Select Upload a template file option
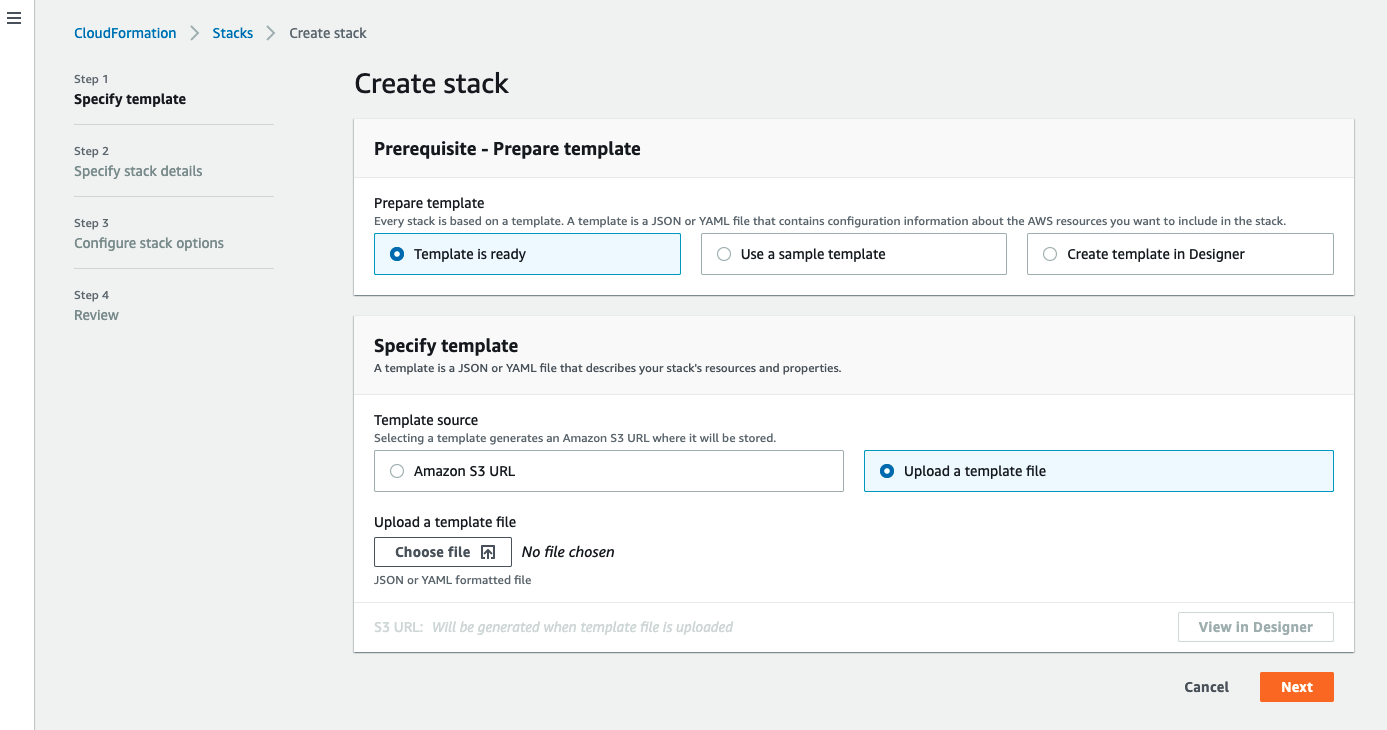1387x730 pixels. (x=887, y=471)
